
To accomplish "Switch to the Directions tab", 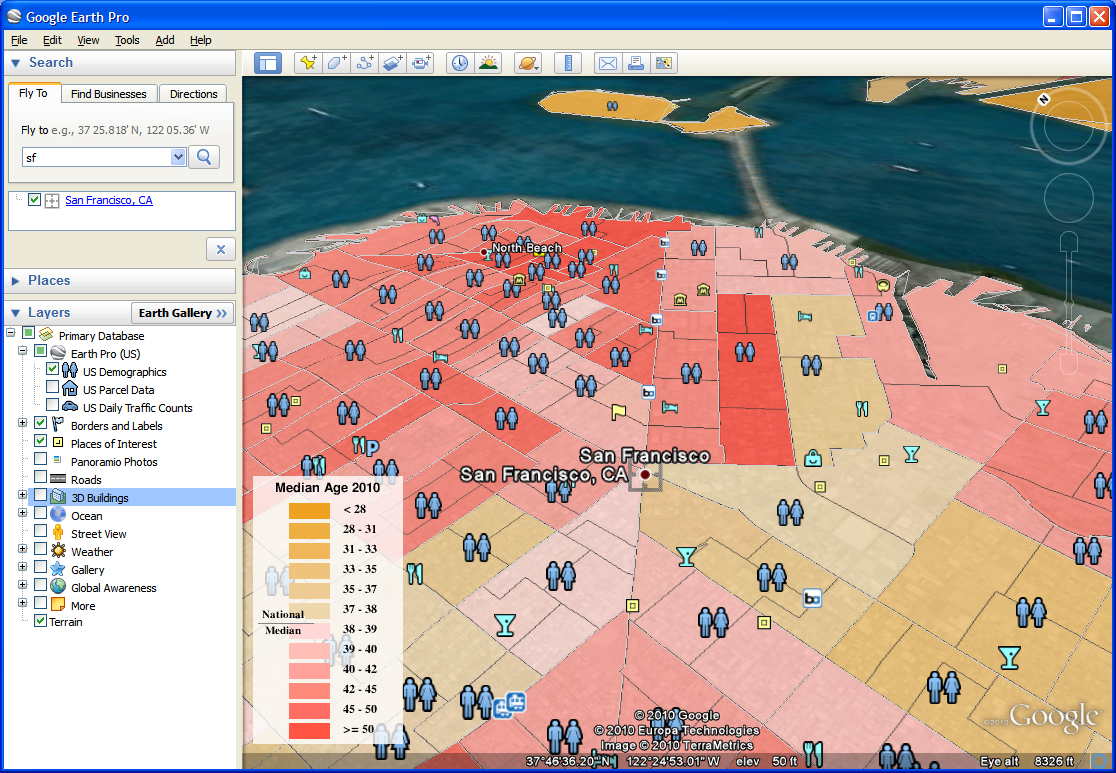I will (x=193, y=94).
